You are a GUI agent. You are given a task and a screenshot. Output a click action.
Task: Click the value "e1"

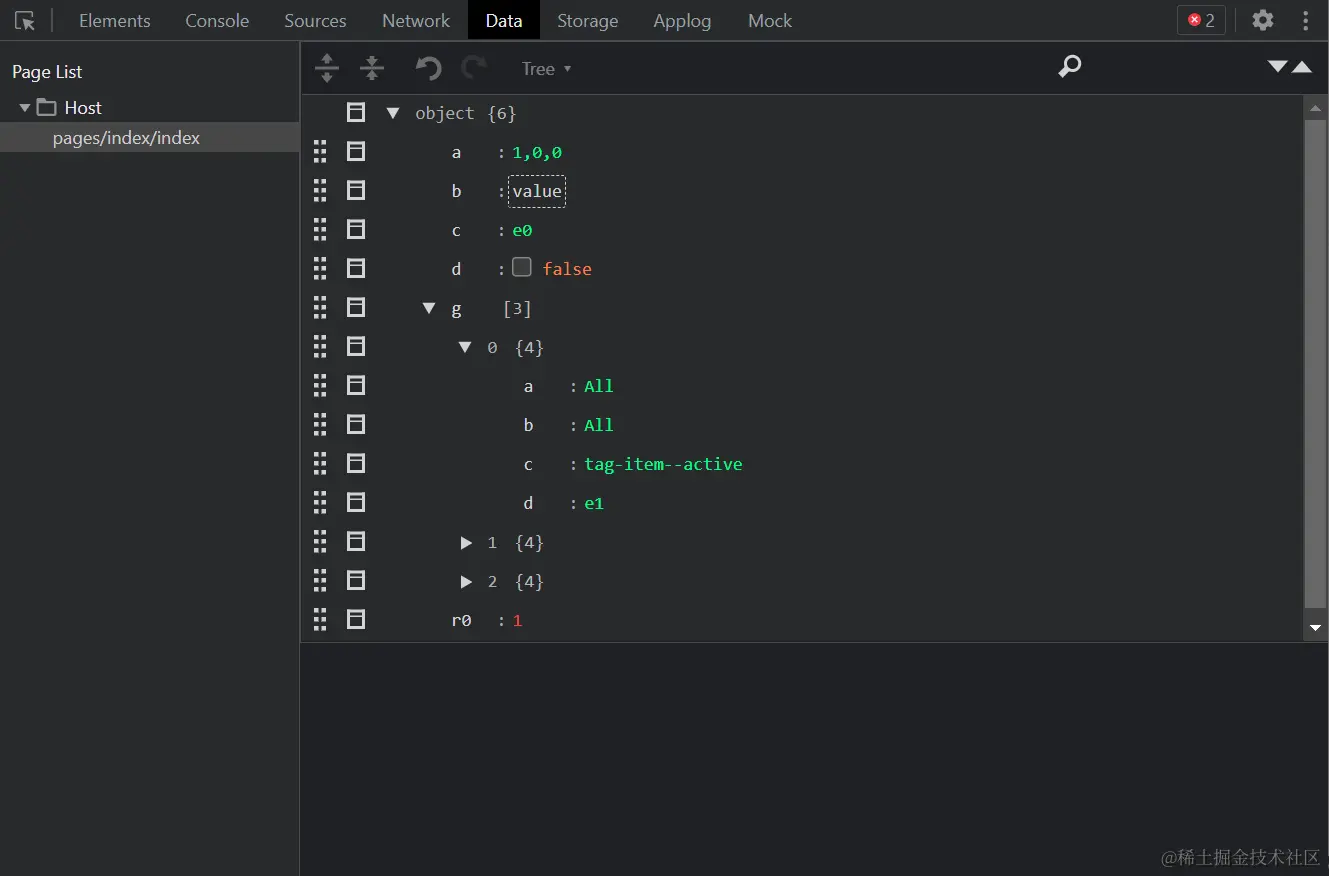(x=594, y=503)
